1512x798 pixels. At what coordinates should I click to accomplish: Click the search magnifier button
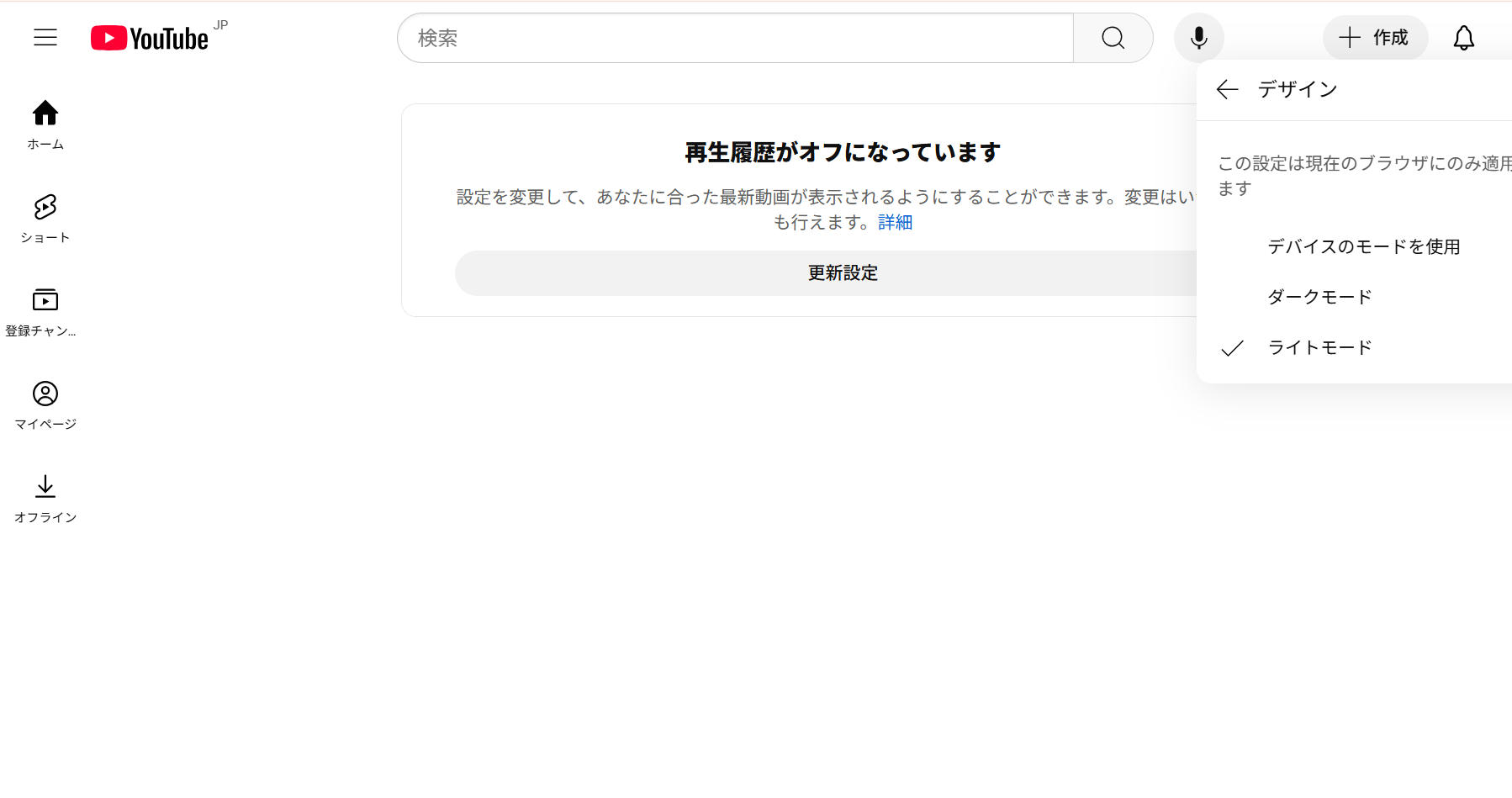pos(1113,38)
